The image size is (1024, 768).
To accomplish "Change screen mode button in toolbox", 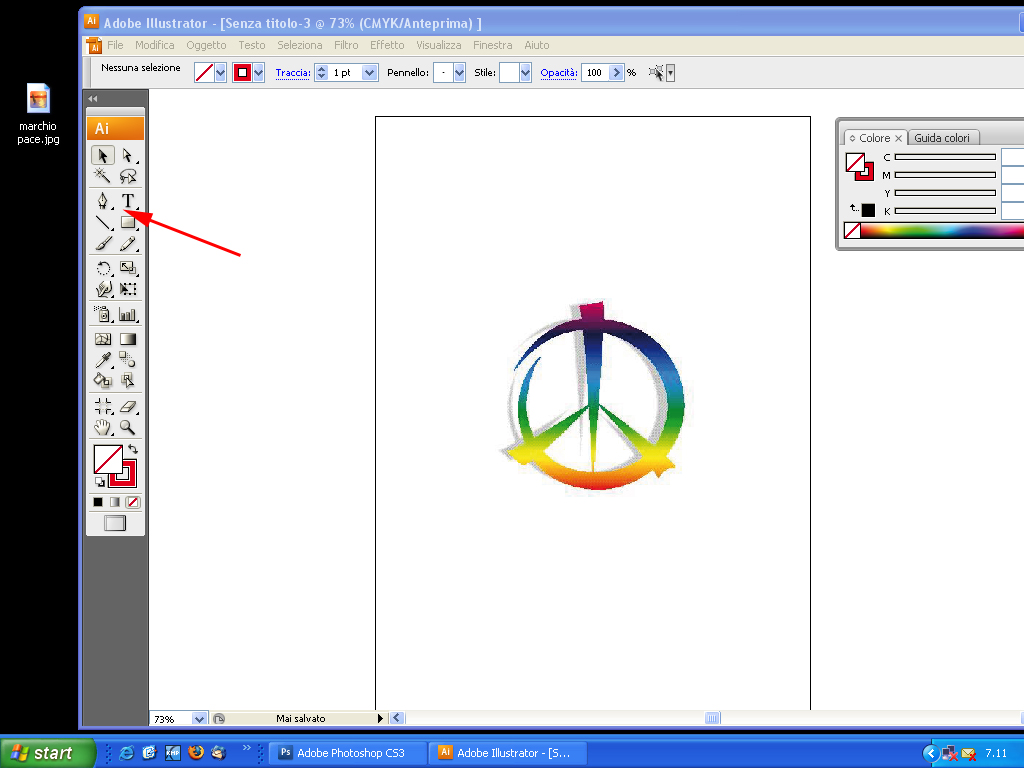I will coord(115,523).
